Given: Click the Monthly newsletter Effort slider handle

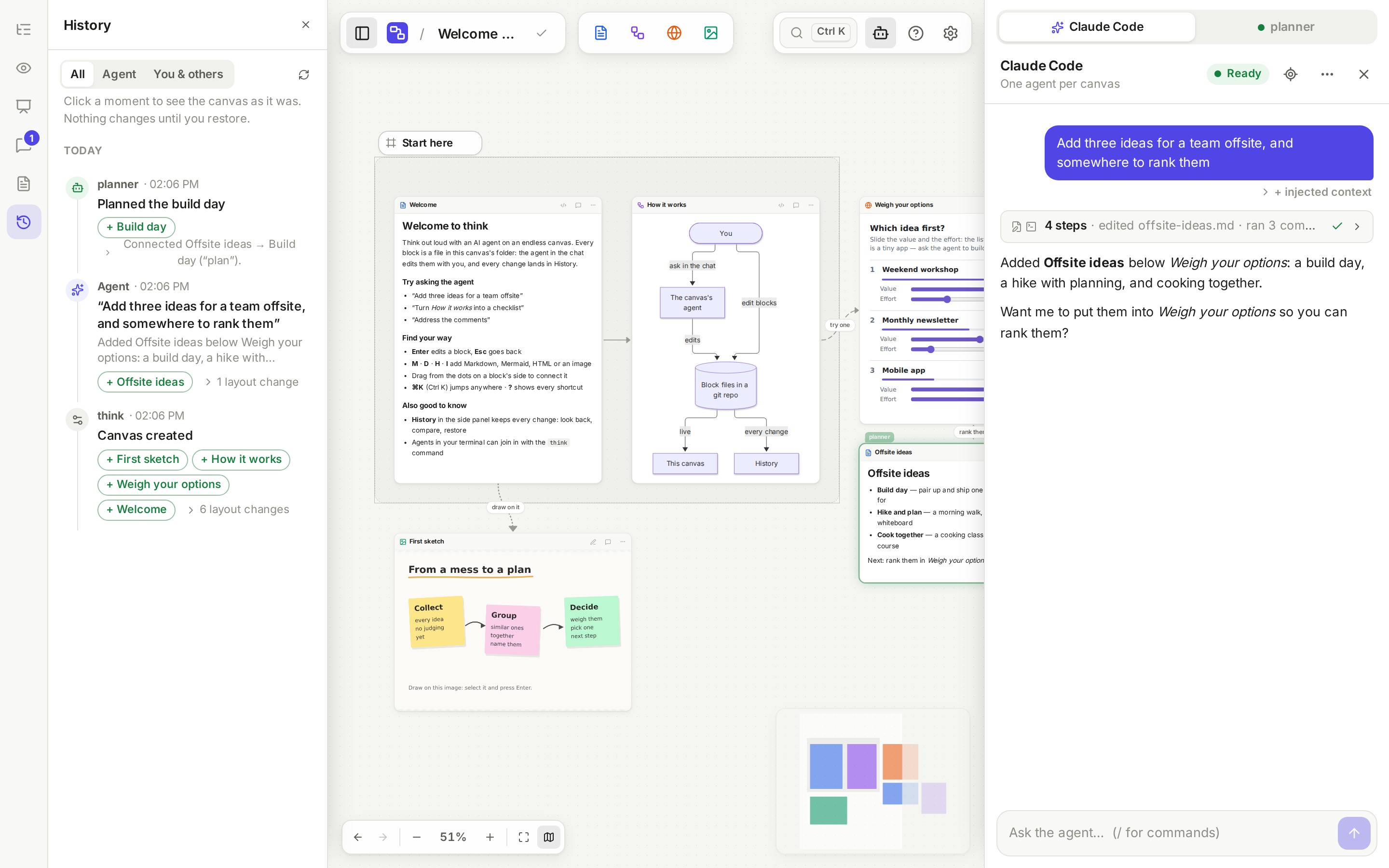Looking at the screenshot, I should point(931,349).
